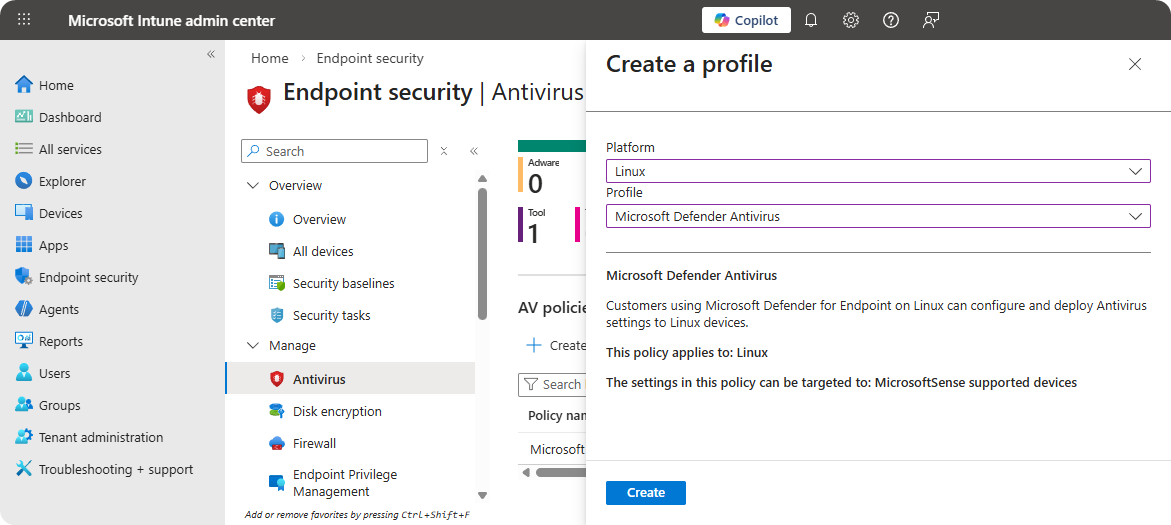The width and height of the screenshot is (1171, 525).
Task: Open the notifications bell icon
Action: [811, 20]
